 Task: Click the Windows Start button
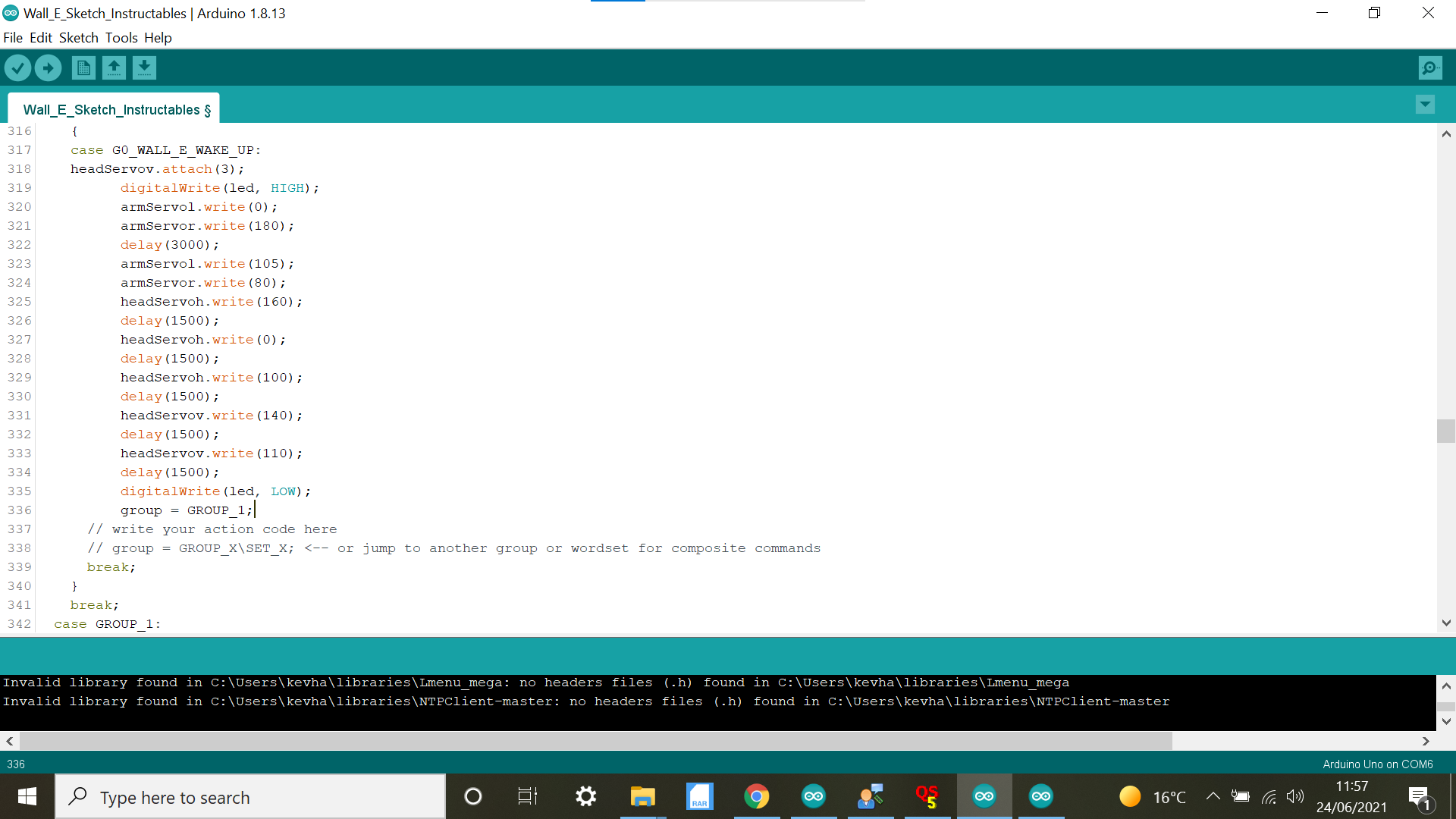click(x=27, y=796)
